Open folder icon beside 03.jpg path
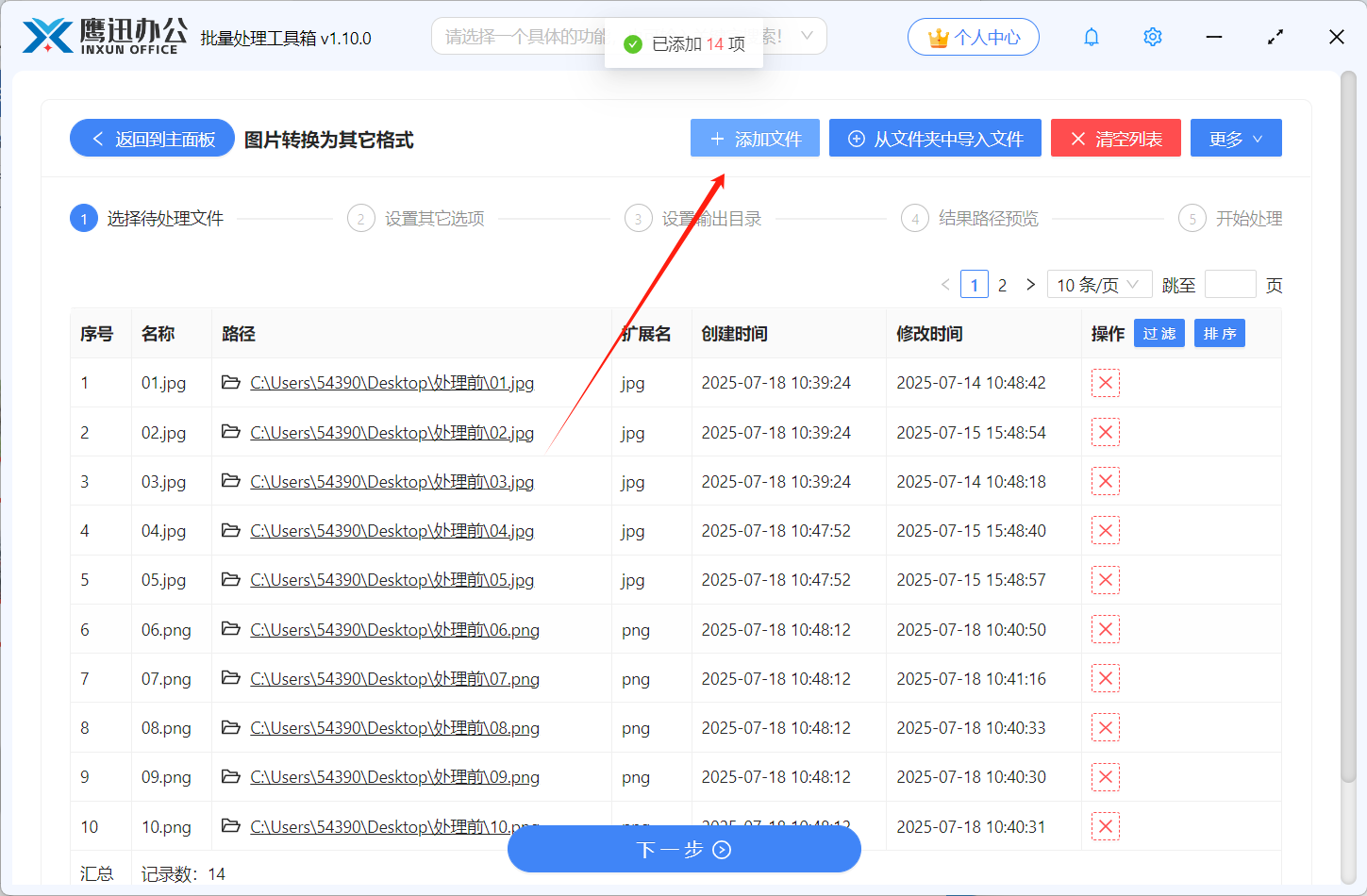 click(x=230, y=480)
